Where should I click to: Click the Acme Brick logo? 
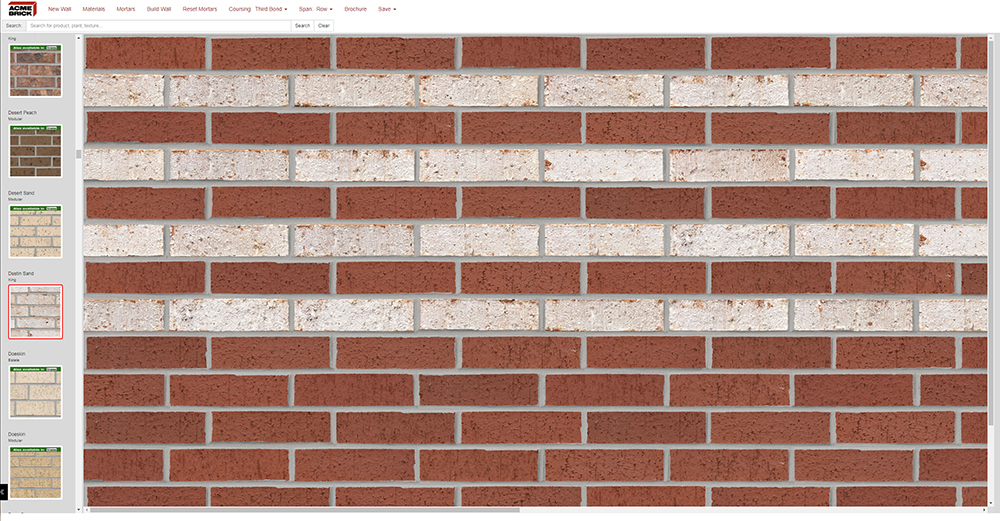21,8
